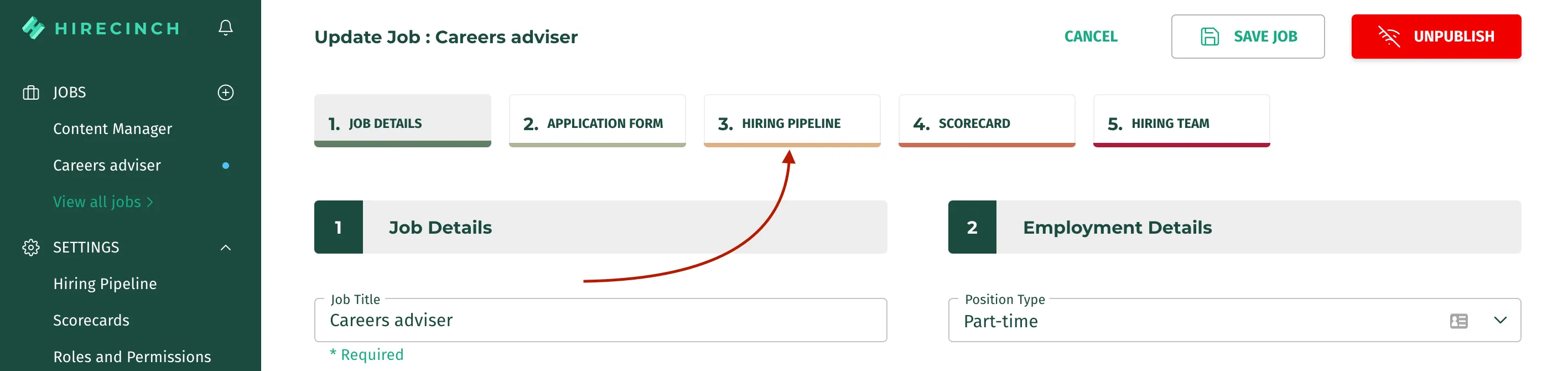The width and height of the screenshot is (1568, 371).
Task: Select the Part-time position type field
Action: tap(1234, 321)
